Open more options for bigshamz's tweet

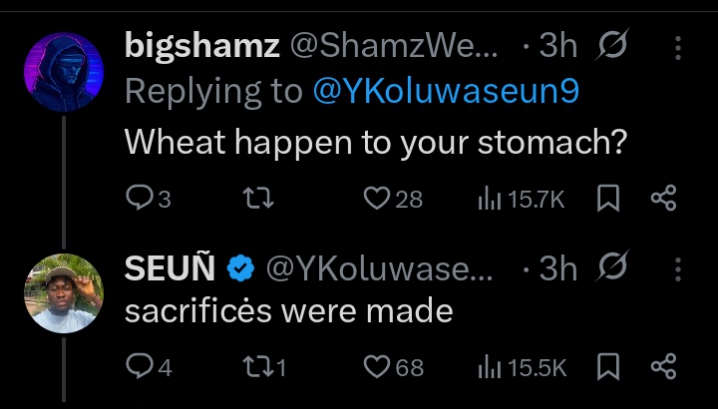[x=677, y=46]
